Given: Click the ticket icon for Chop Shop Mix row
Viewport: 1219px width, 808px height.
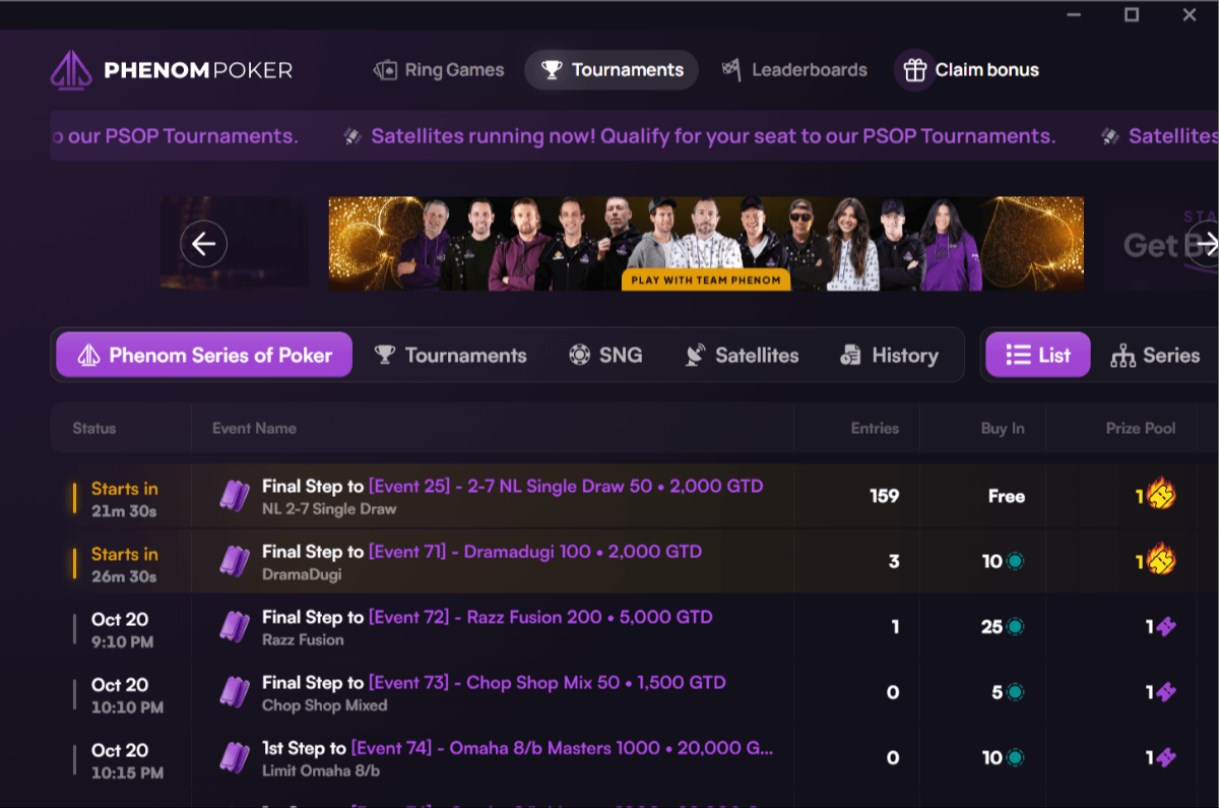Looking at the screenshot, I should click(235, 692).
